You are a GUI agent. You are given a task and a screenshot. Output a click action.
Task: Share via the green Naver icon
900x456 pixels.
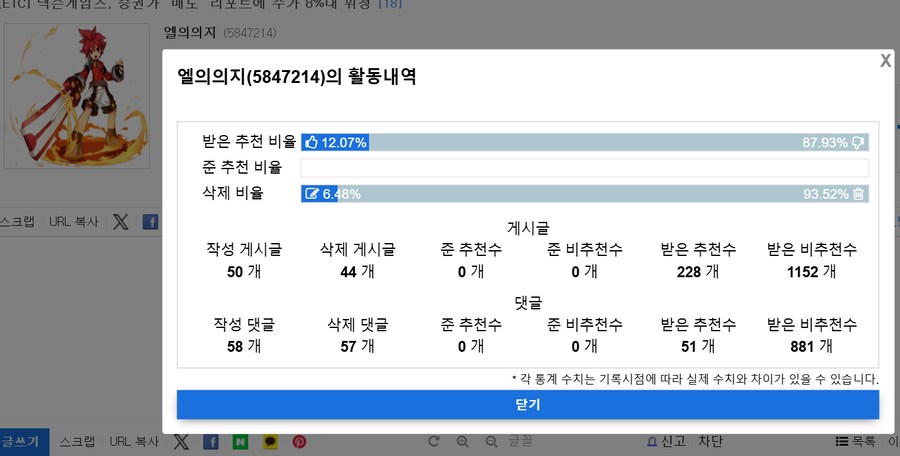click(240, 442)
